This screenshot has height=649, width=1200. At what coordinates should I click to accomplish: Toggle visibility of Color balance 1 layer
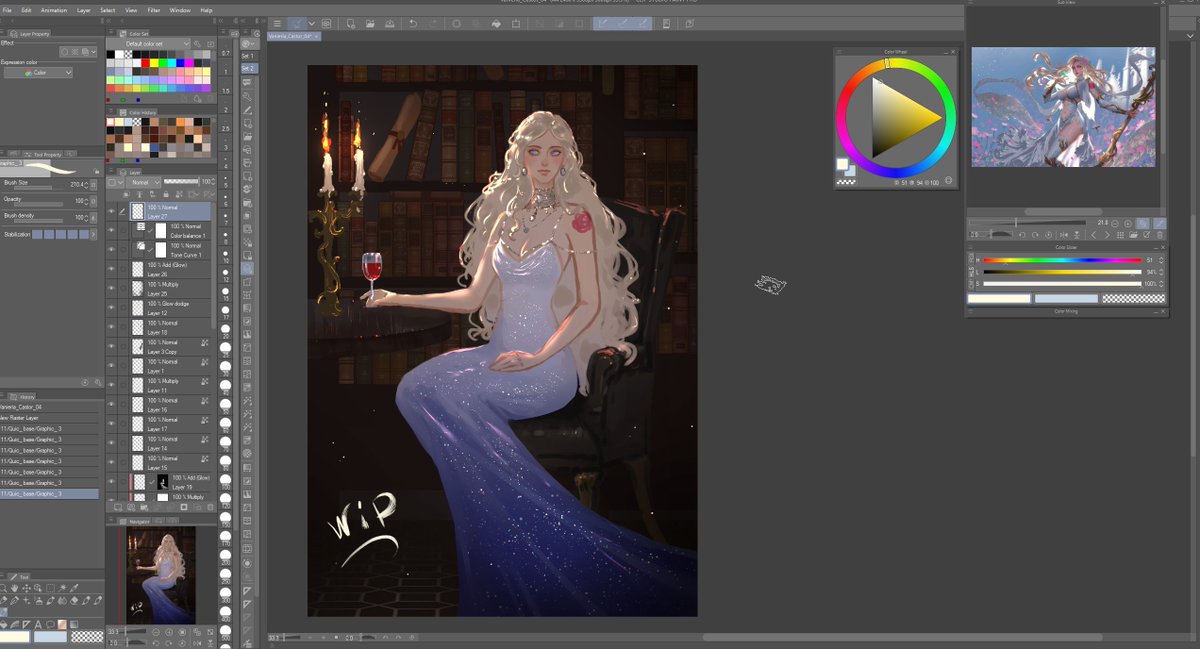(x=111, y=231)
